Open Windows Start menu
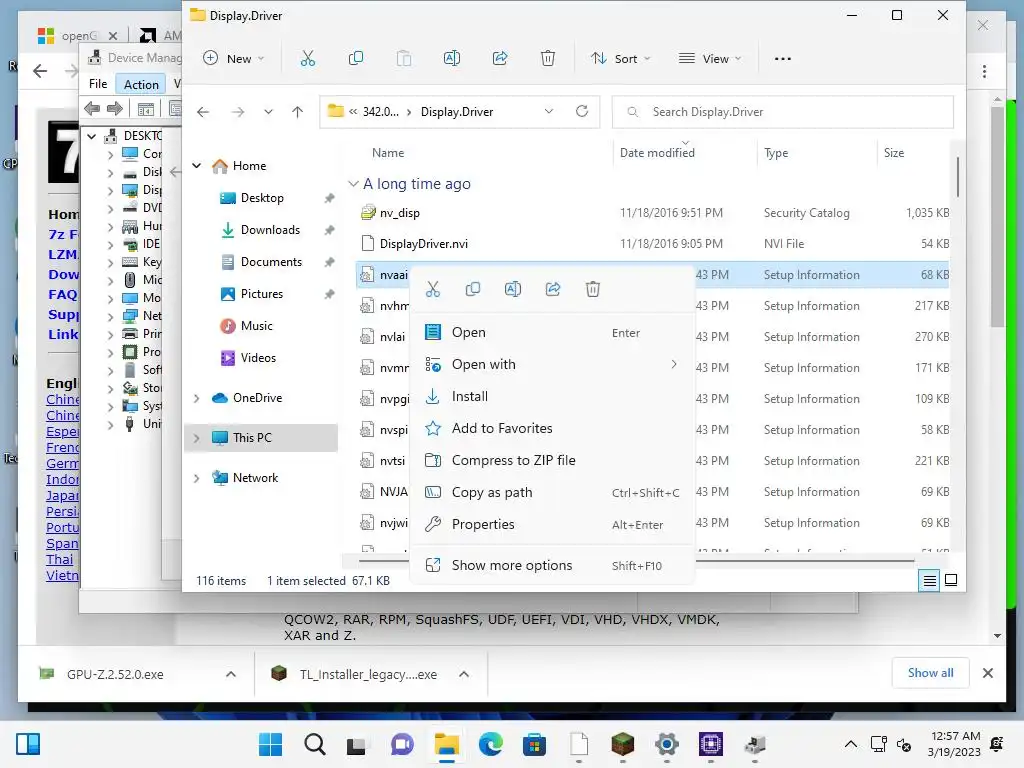 click(270, 744)
